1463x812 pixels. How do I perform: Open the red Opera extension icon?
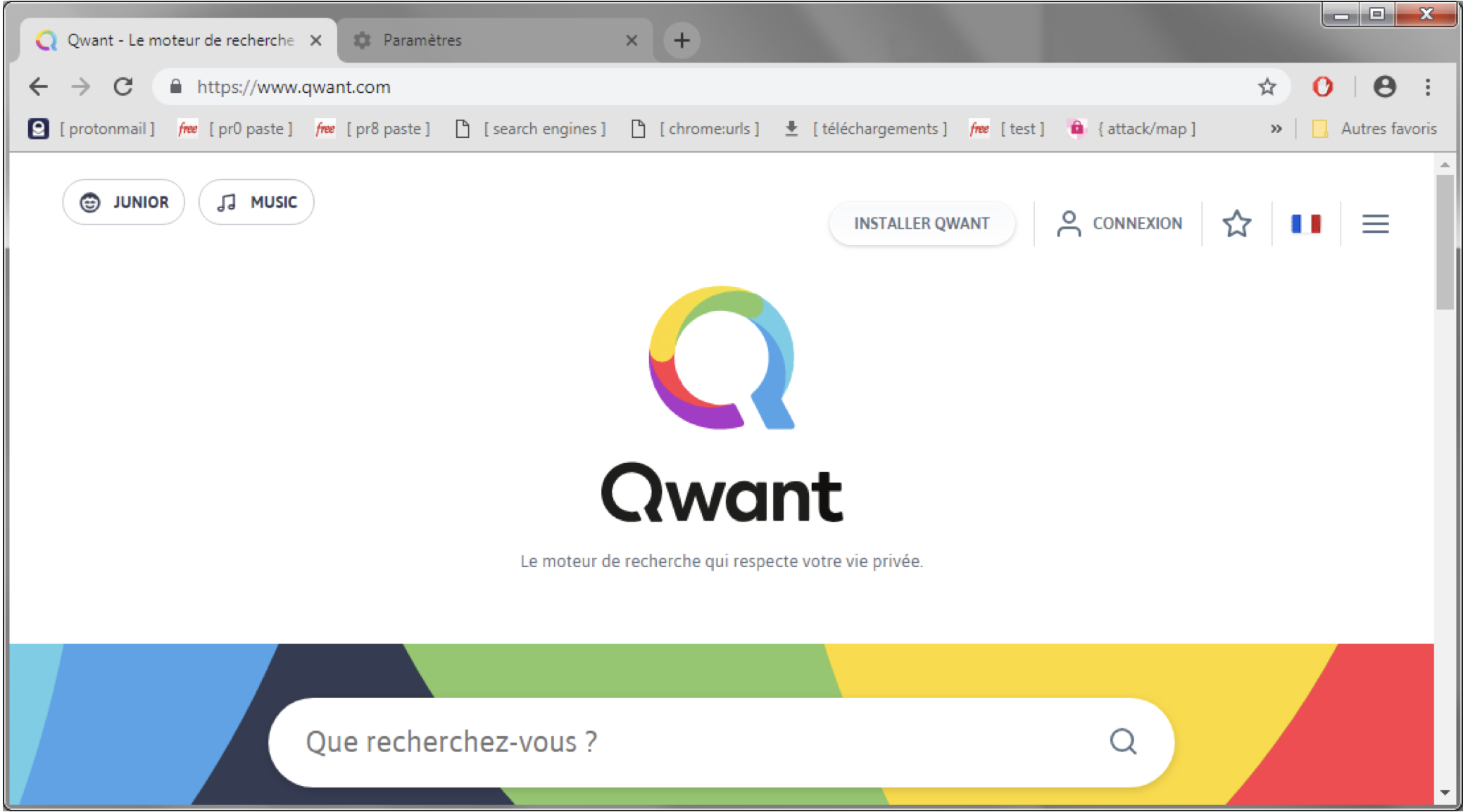[1322, 87]
